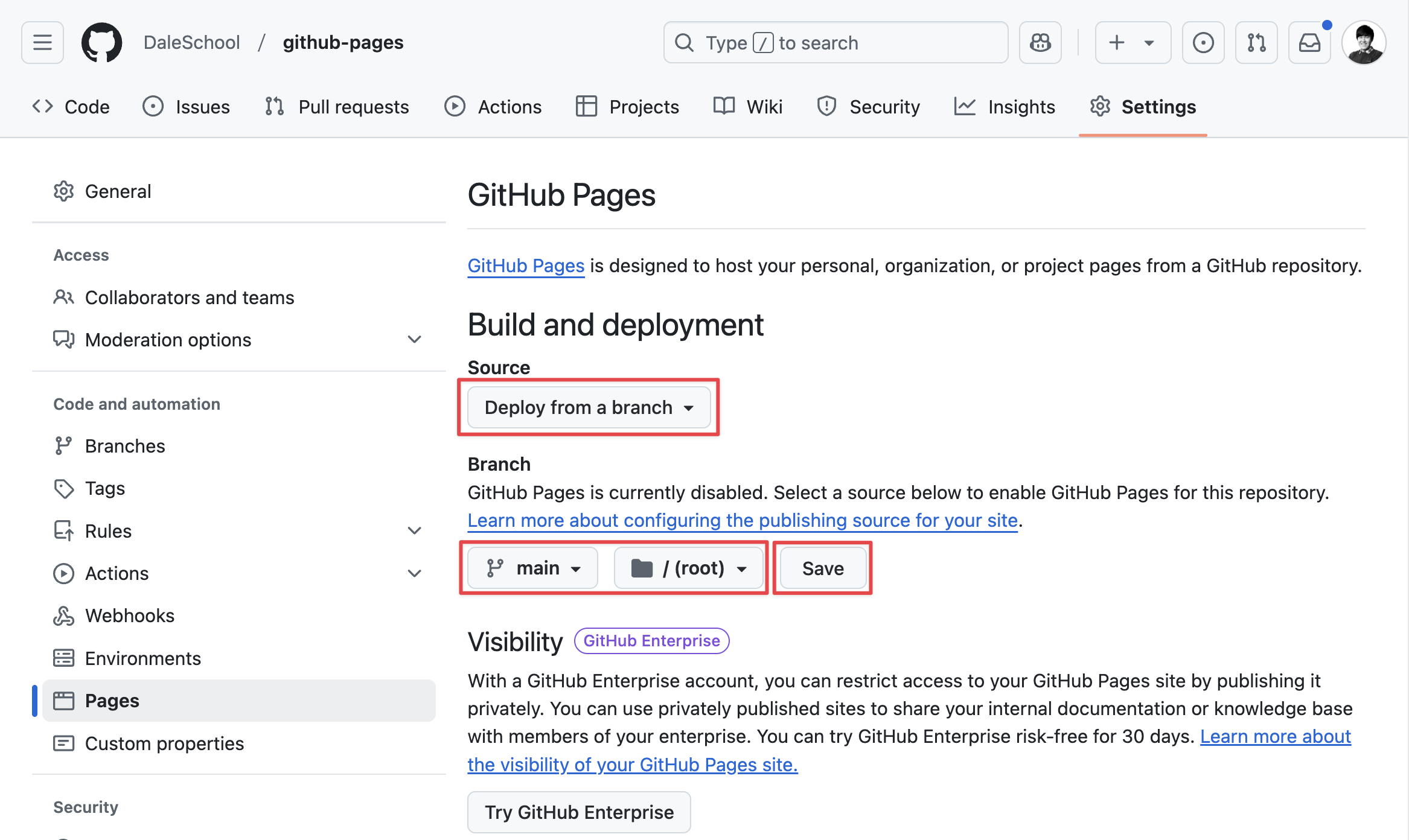Open the /(root) folder dropdown

point(689,567)
